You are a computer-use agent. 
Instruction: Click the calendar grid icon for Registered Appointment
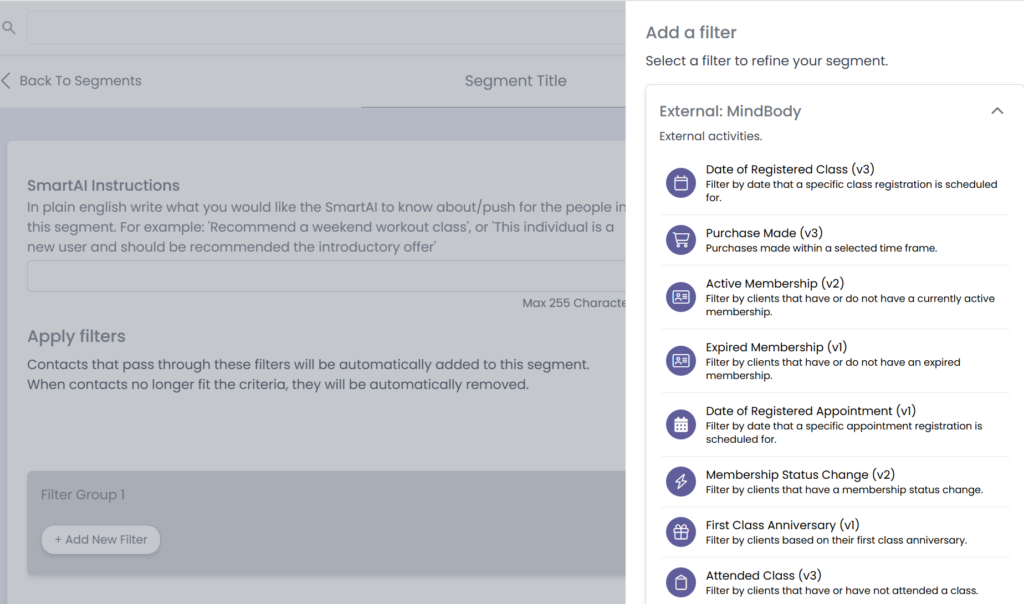click(681, 425)
